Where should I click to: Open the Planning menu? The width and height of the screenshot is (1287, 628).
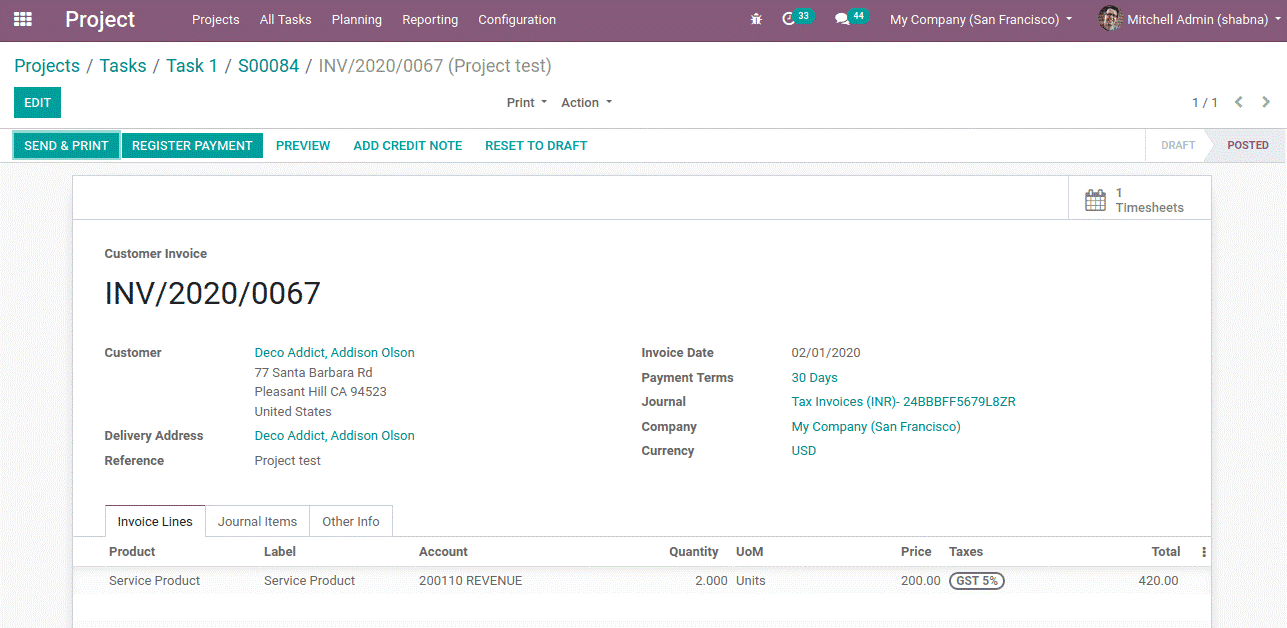tap(357, 19)
